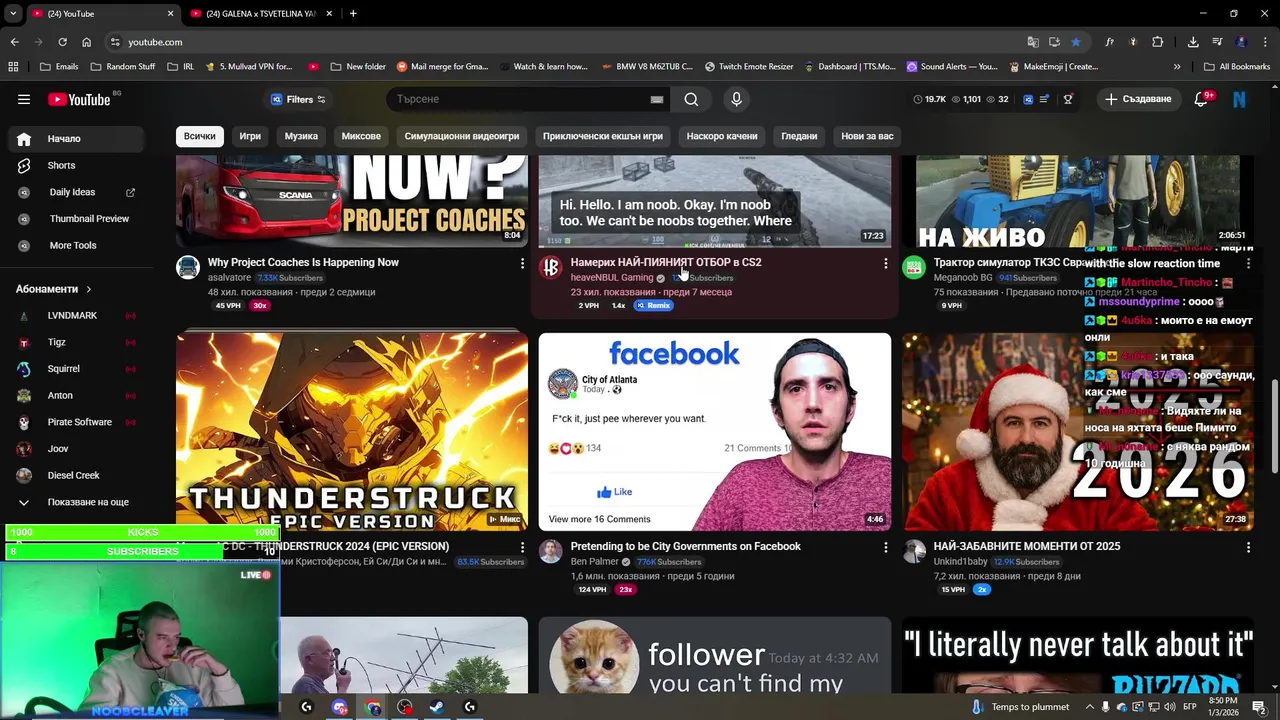Click the vidIQ blue logo icon
Viewport: 1280px width, 720px height.
1027,99
